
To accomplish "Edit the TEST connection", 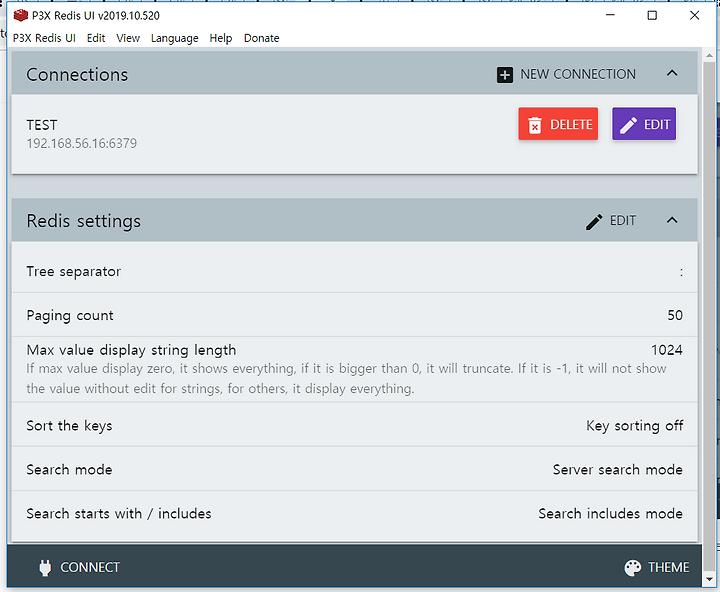I will click(x=644, y=124).
